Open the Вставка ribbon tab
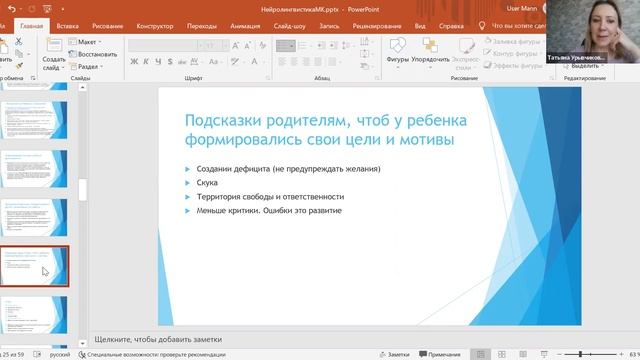This screenshot has width=640, height=360. click(67, 26)
